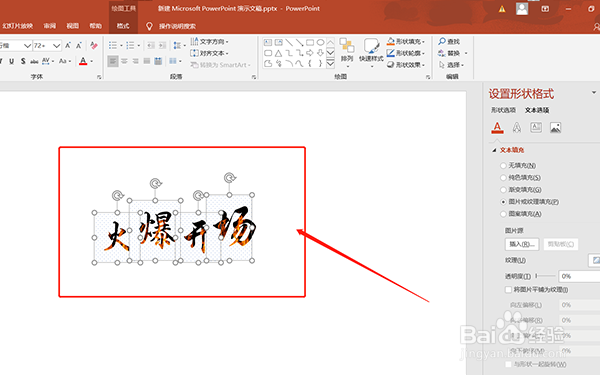Select the right arrow shape
Image resolution: width=600 pixels, height=375 pixels.
310,53
